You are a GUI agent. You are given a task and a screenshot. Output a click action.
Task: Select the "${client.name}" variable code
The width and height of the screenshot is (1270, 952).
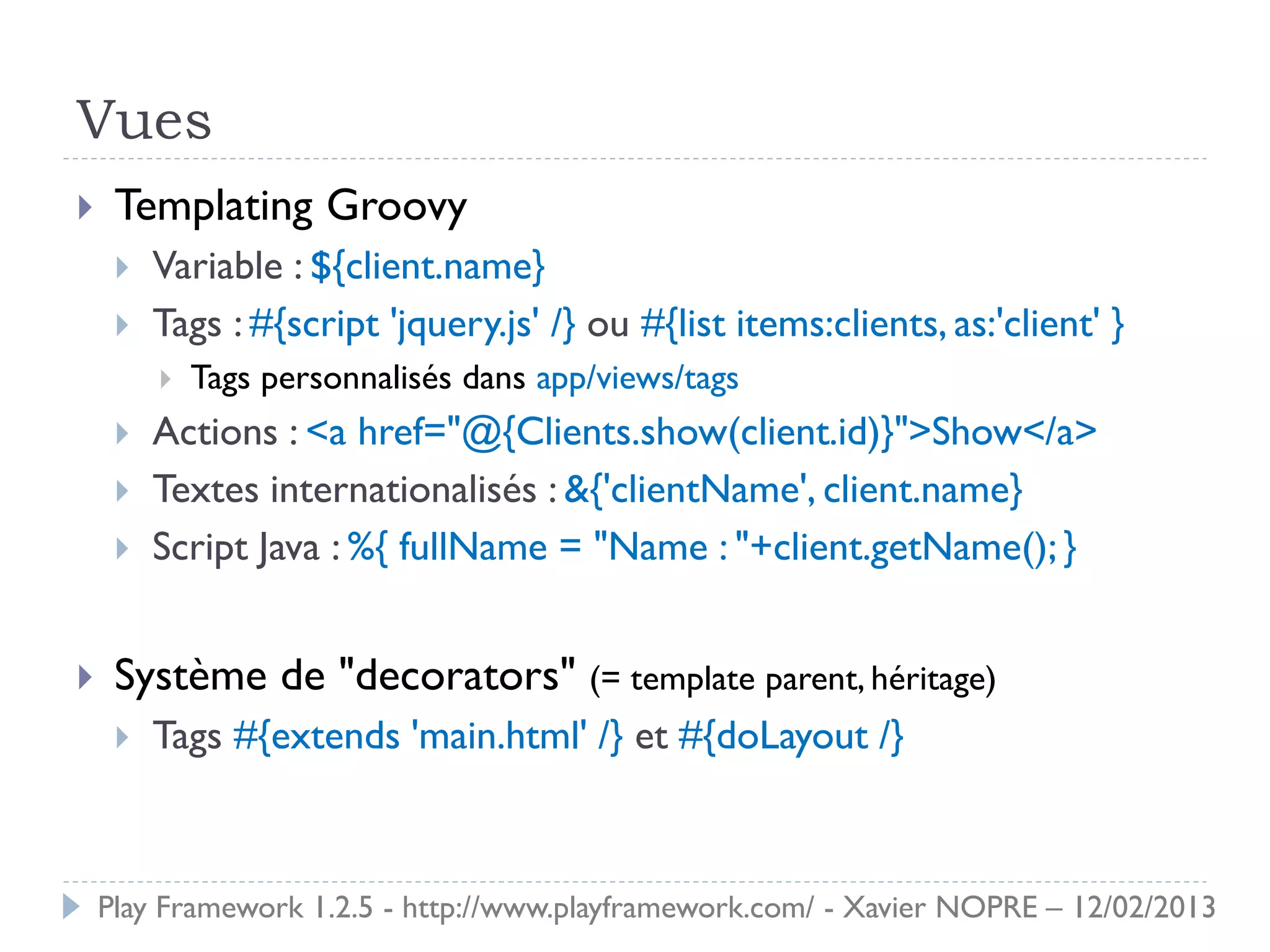point(427,267)
